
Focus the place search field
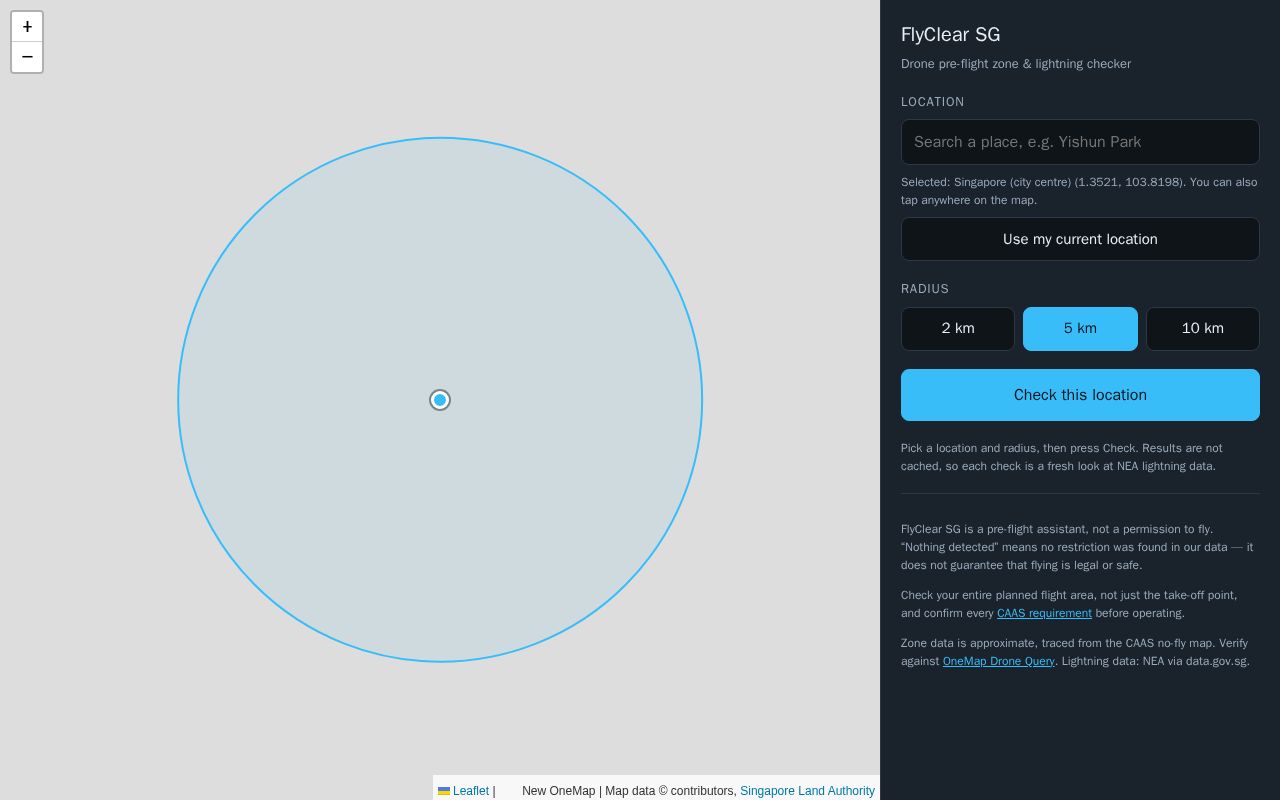pyautogui.click(x=1080, y=142)
